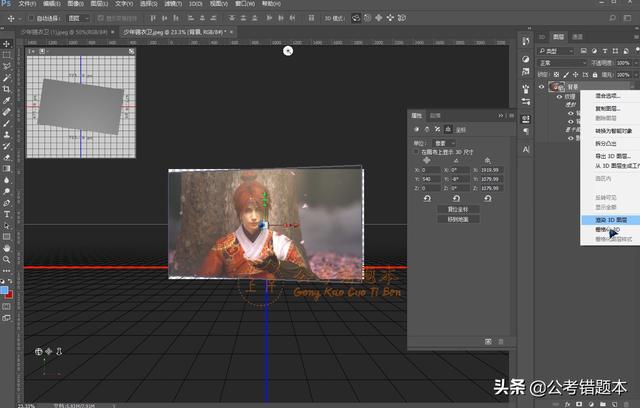640x408 pixels.
Task: Select the Zoom tool in the toolbox
Action: click(7, 259)
